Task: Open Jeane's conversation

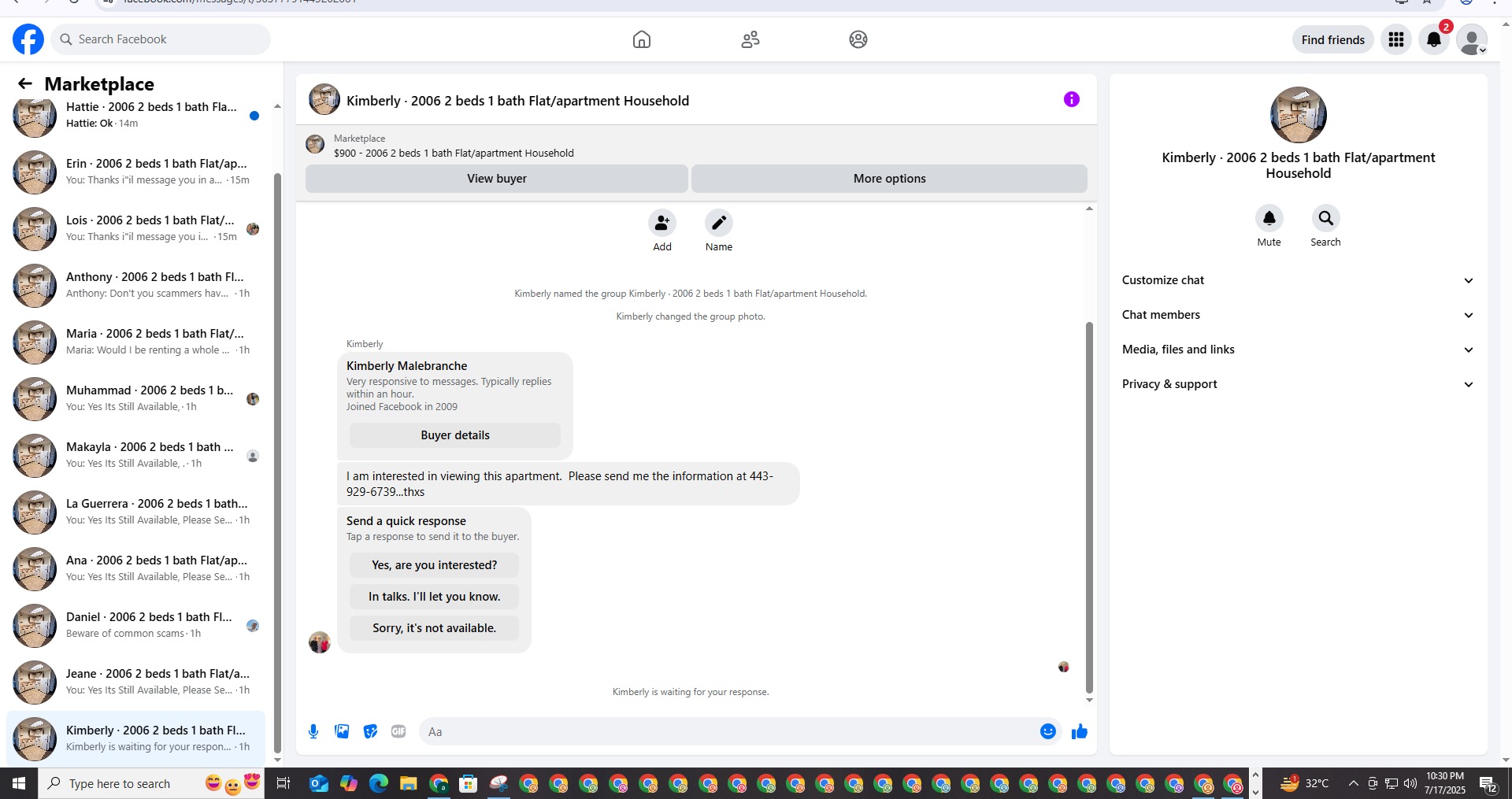Action: (136, 682)
